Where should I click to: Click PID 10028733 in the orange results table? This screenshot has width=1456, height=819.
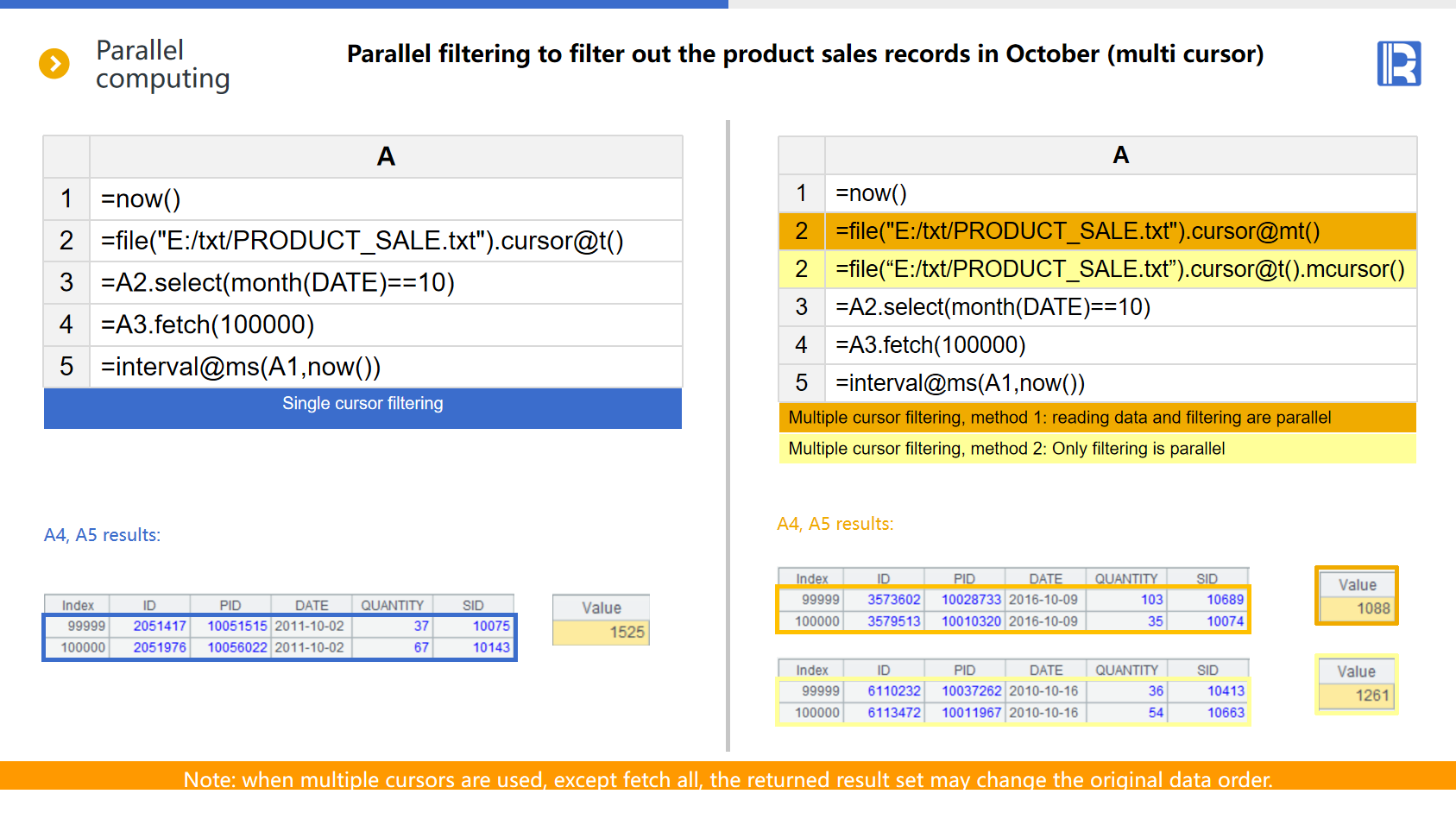coord(965,600)
